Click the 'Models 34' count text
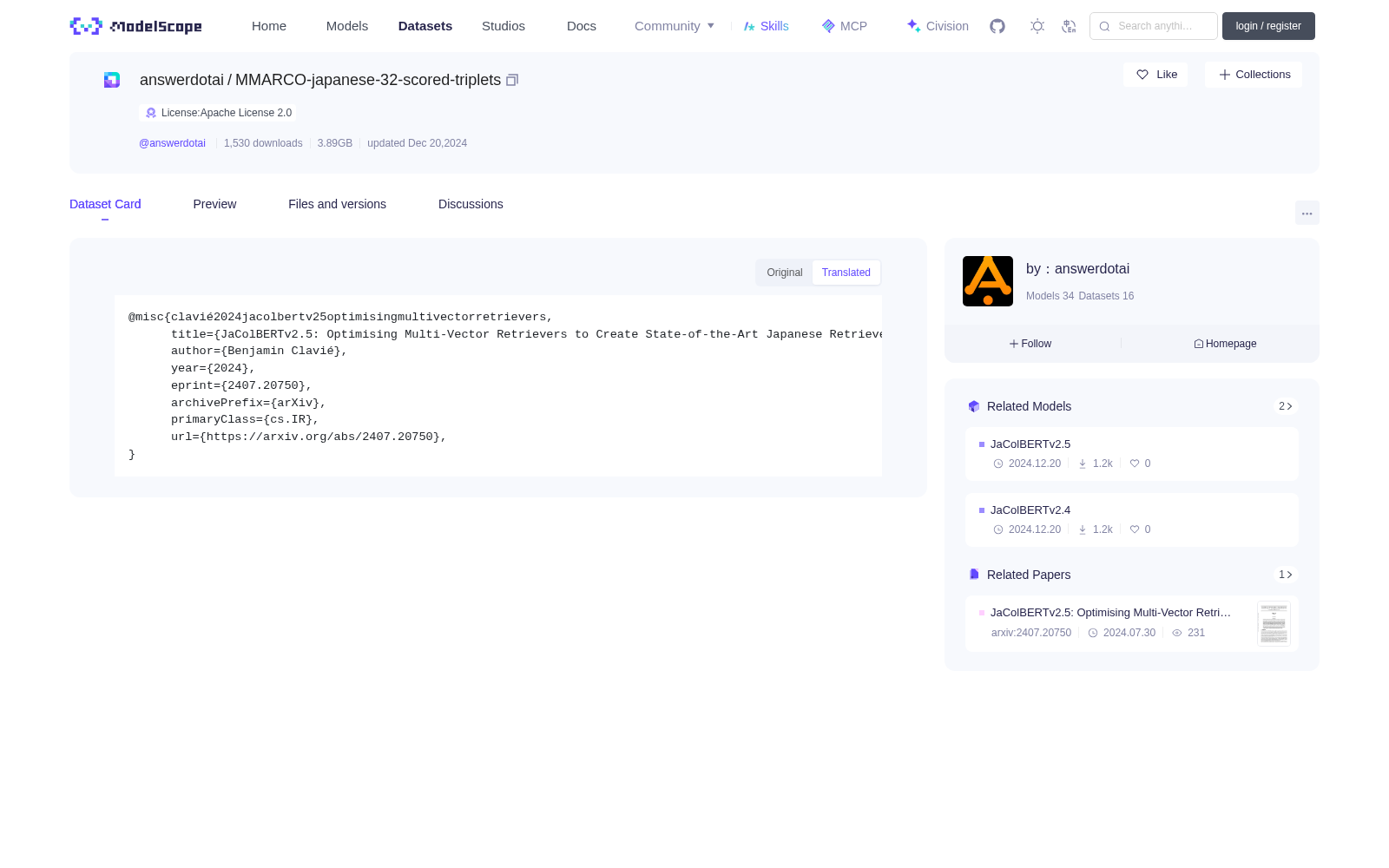This screenshot has width=1389, height=868. coord(1050,296)
